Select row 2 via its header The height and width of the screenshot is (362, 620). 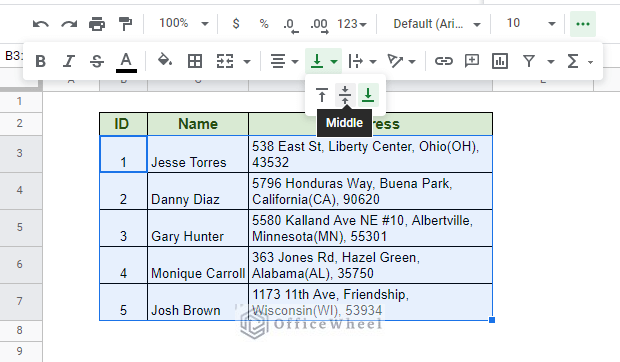pyautogui.click(x=21, y=124)
